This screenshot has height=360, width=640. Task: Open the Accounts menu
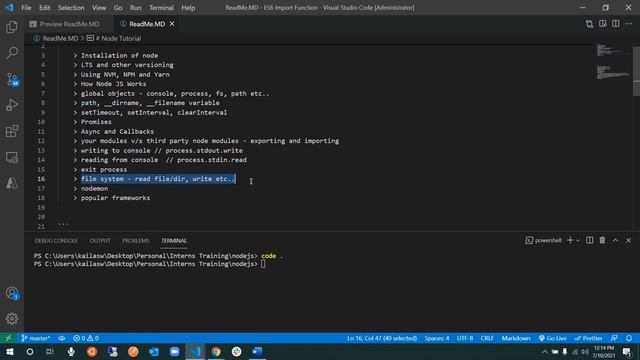pyautogui.click(x=12, y=293)
